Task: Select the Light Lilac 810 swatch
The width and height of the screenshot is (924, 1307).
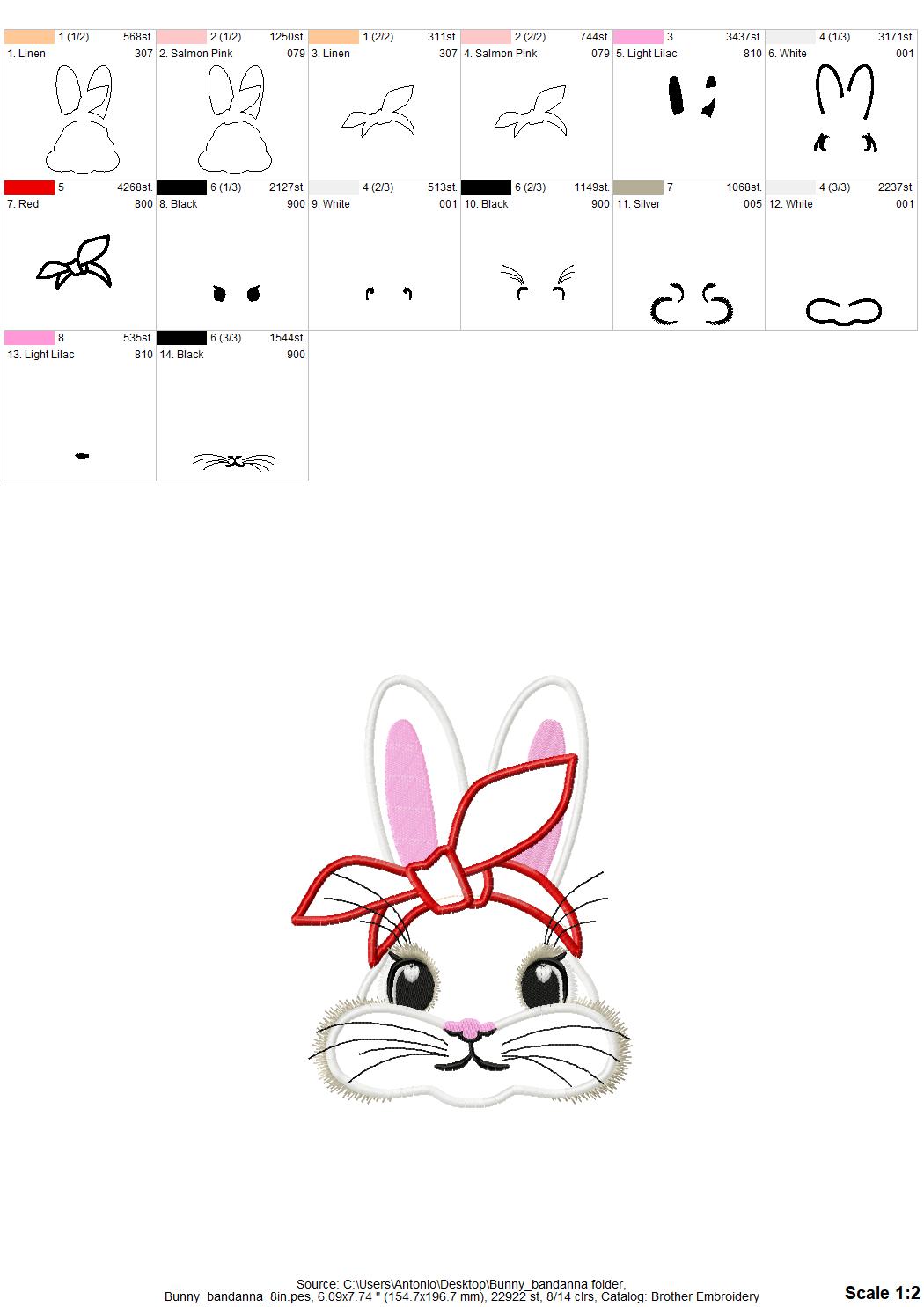Action: click(x=638, y=35)
